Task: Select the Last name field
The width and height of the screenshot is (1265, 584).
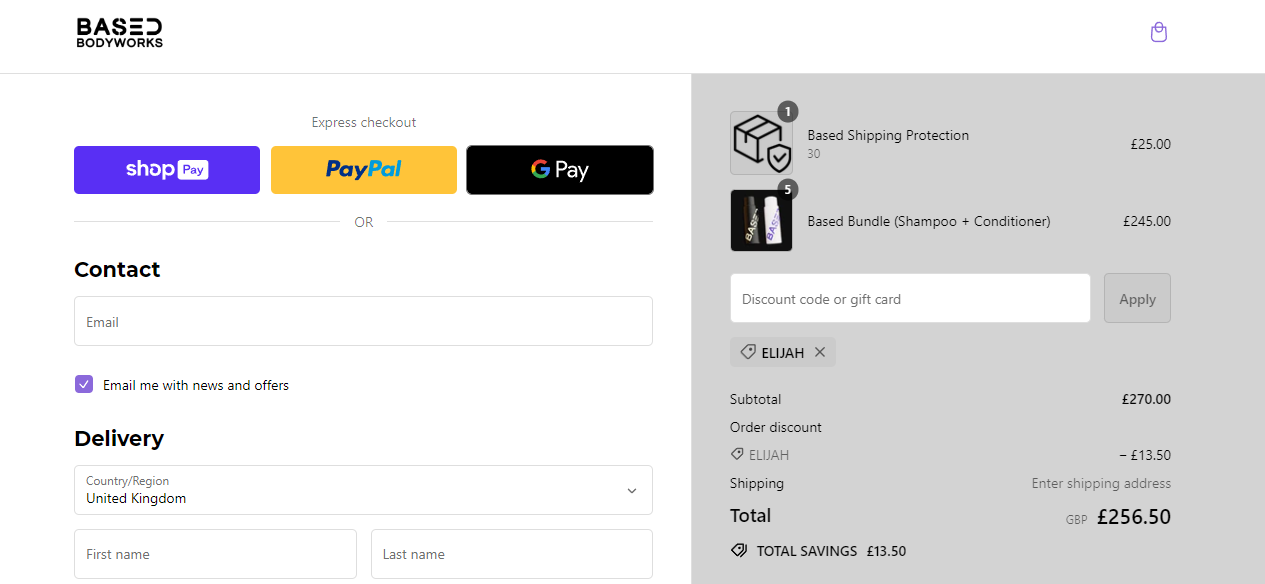Action: click(x=511, y=554)
